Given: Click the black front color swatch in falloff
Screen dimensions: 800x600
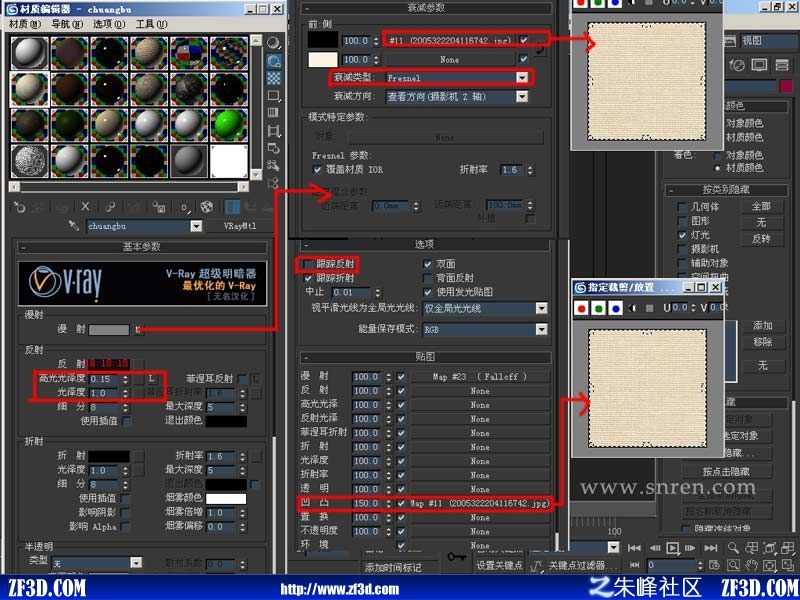Looking at the screenshot, I should (x=322, y=40).
